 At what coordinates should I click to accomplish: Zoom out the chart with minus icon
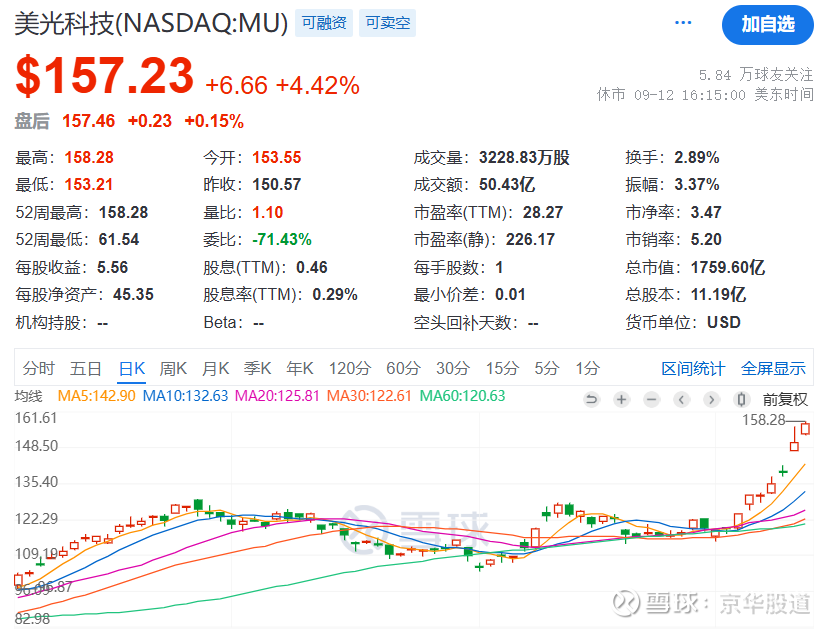pyautogui.click(x=652, y=399)
